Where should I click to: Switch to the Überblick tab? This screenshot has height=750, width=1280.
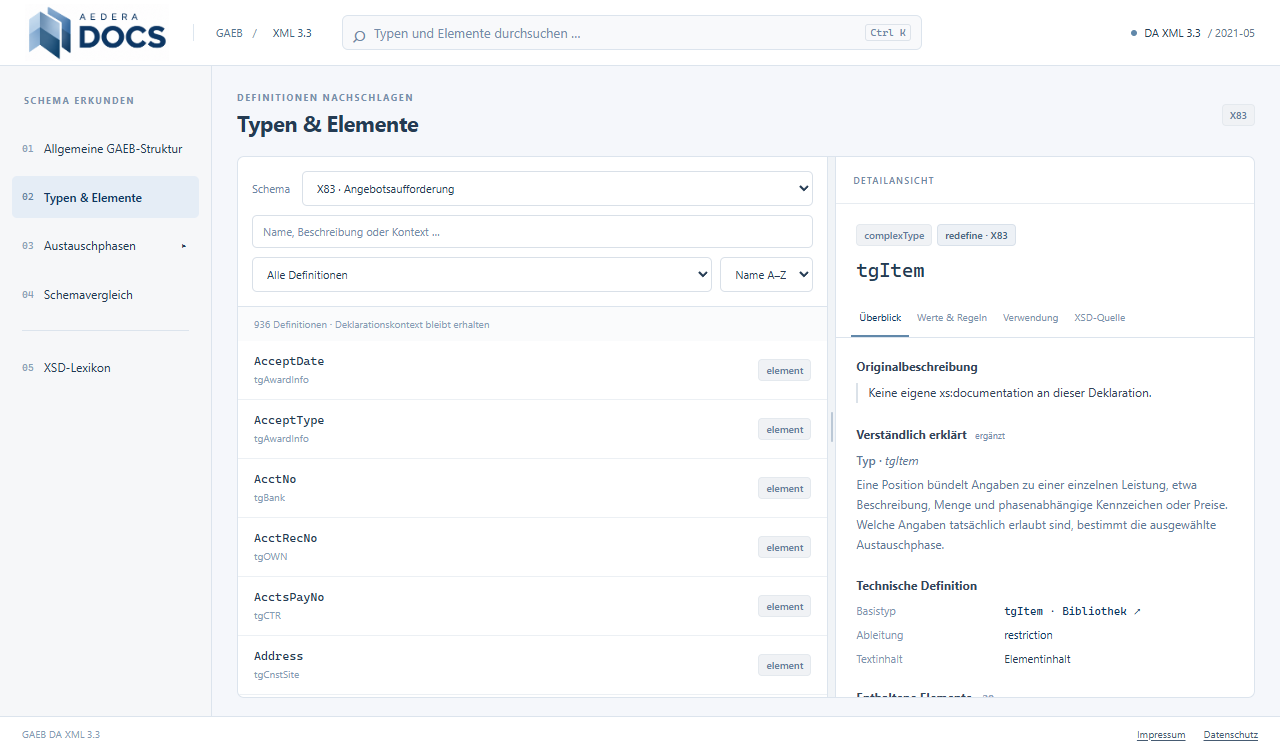tap(880, 318)
